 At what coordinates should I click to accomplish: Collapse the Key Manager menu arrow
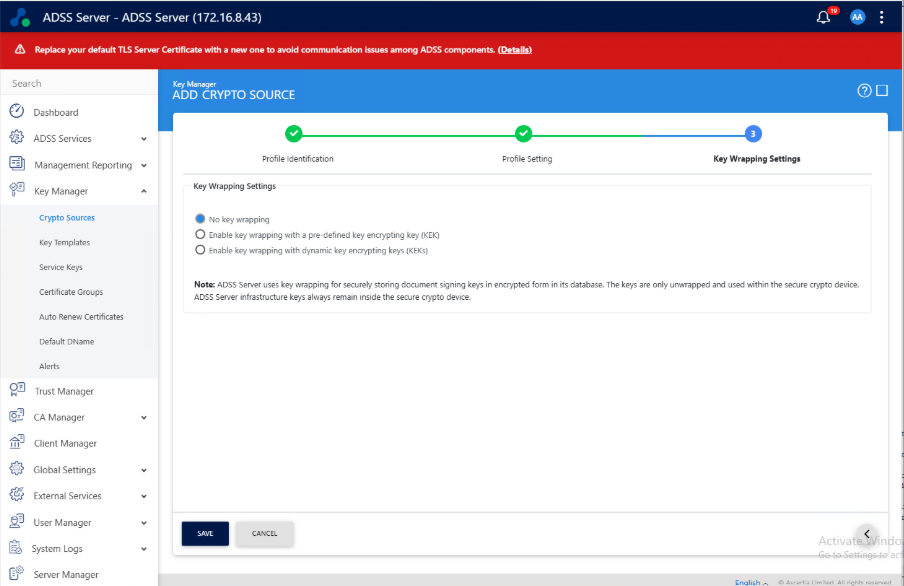point(144,191)
